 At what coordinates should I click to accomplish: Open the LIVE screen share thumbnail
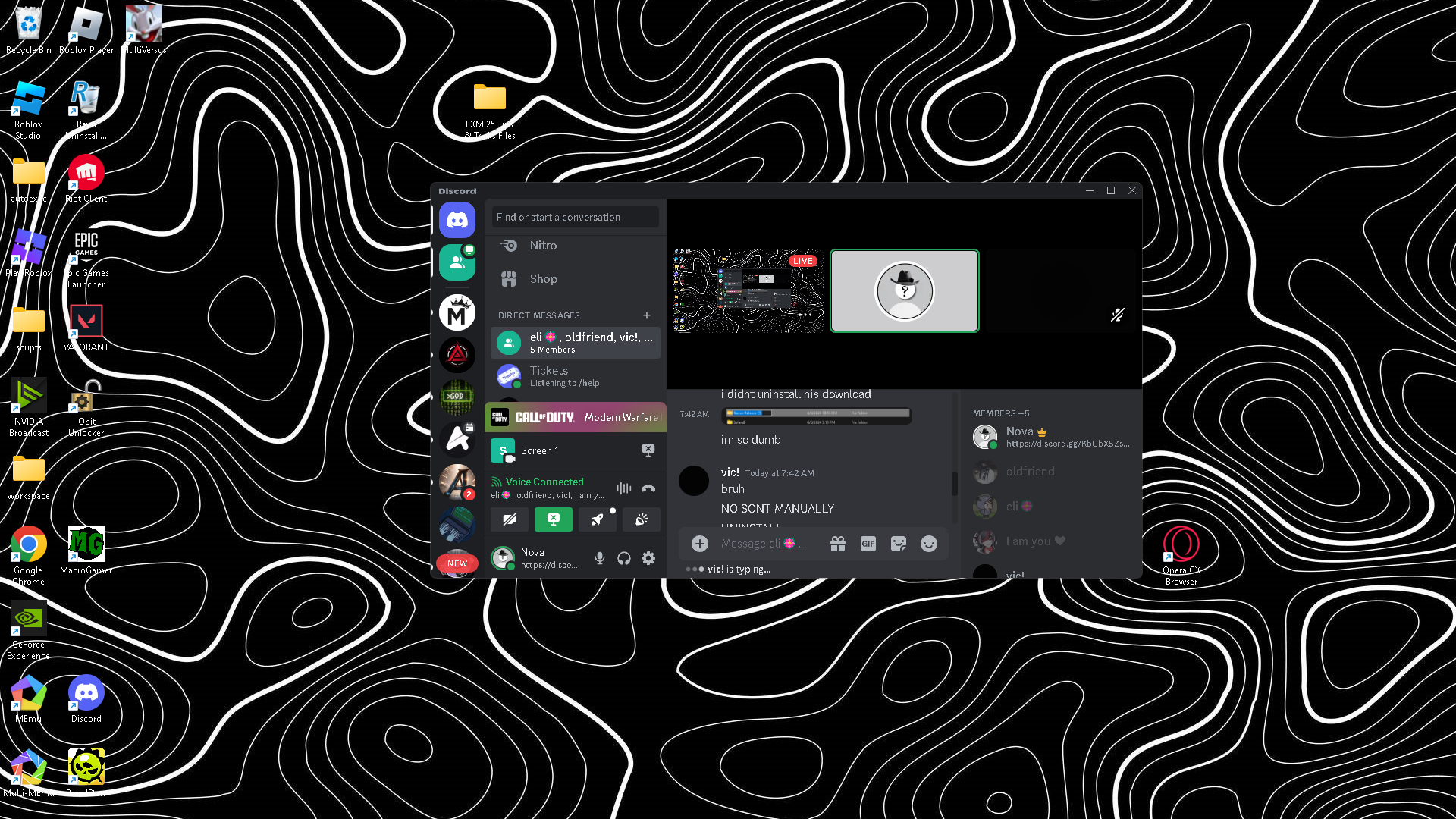pyautogui.click(x=748, y=291)
